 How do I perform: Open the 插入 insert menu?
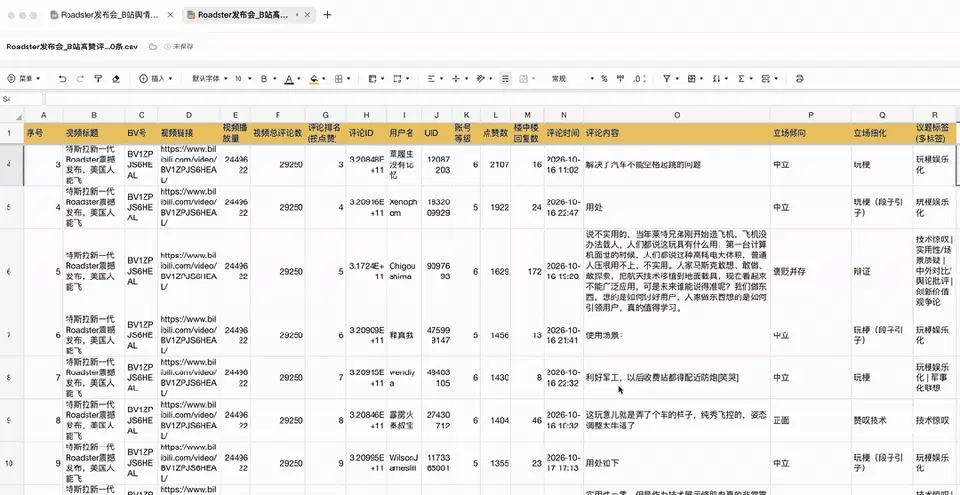coord(156,78)
